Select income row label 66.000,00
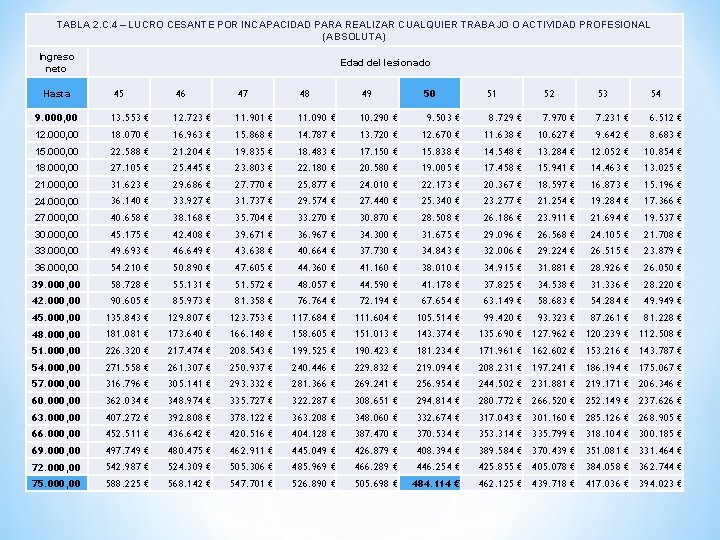This screenshot has width=720, height=540. coord(56,434)
